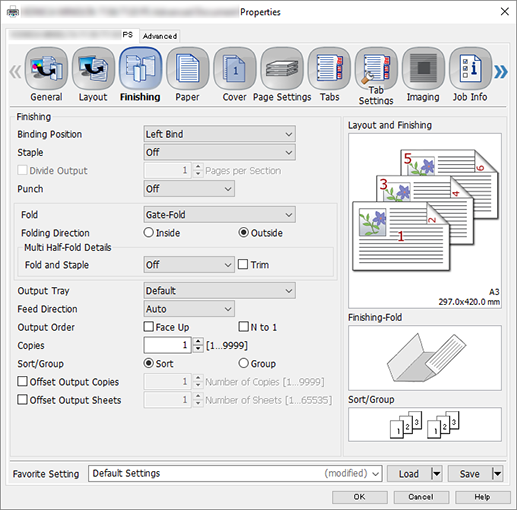Select the Cover settings icon

point(235,69)
